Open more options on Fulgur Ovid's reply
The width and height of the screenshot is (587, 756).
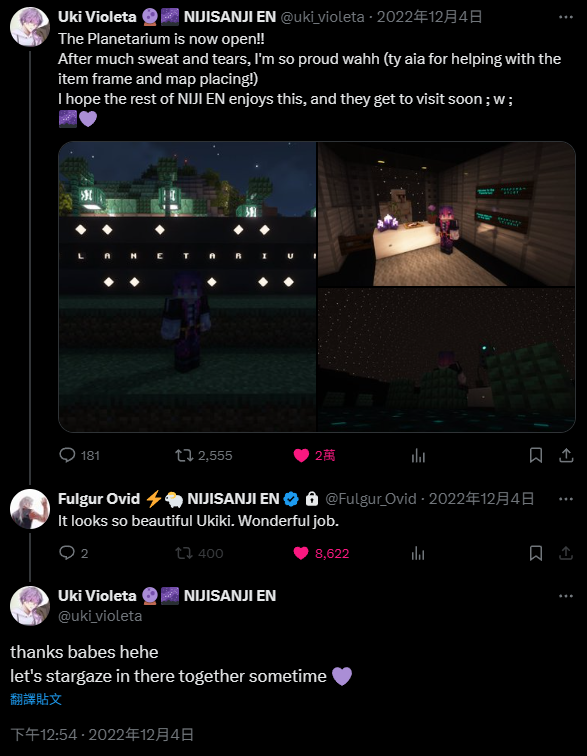(x=566, y=499)
